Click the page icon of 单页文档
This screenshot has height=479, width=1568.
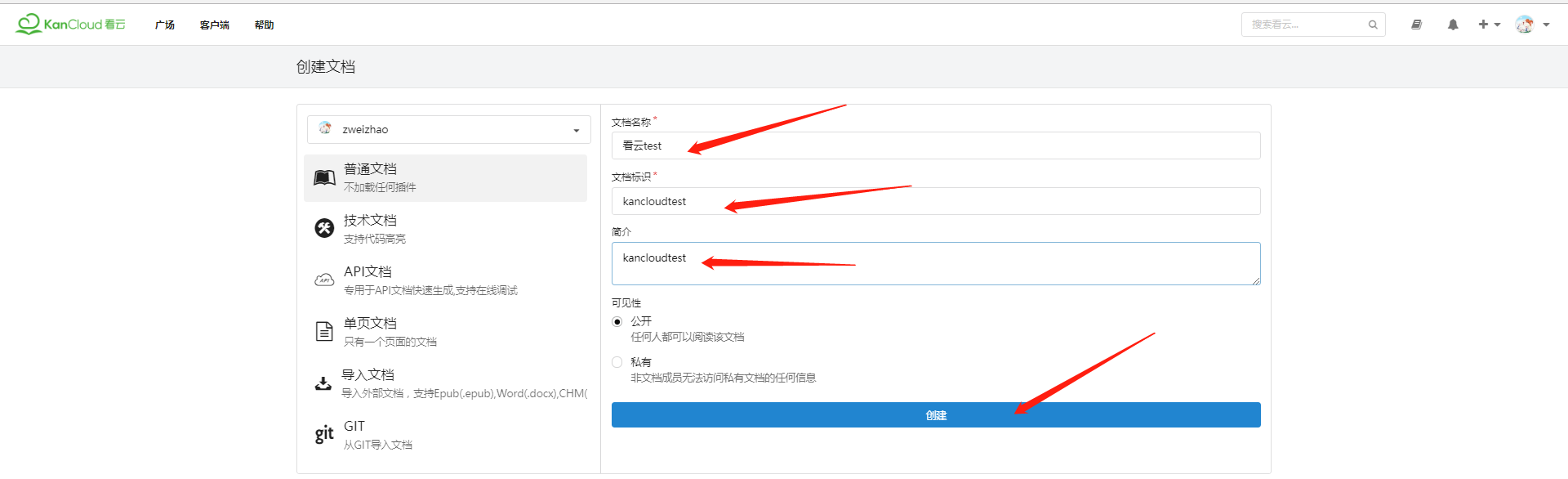324,331
